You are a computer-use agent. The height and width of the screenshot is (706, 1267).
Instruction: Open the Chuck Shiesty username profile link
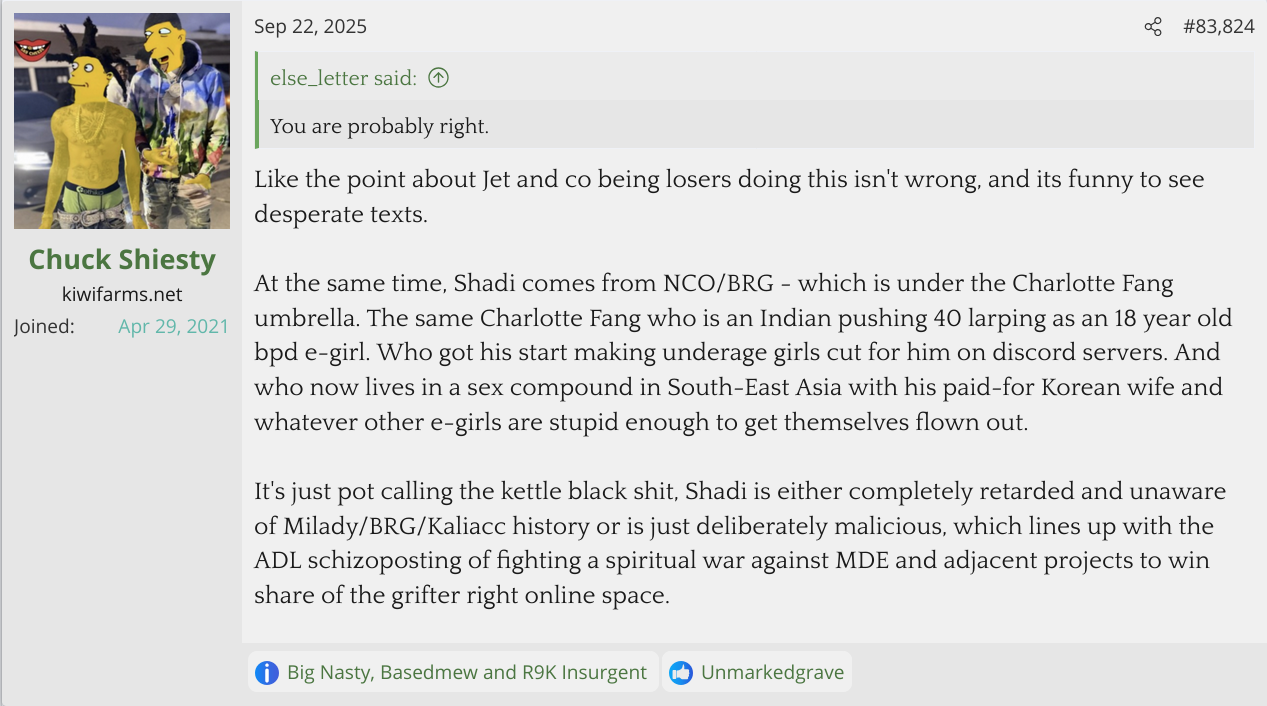click(x=122, y=260)
